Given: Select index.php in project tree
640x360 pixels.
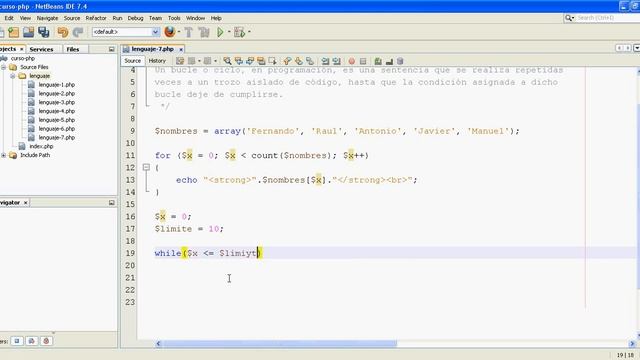Looking at the screenshot, I should (x=41, y=146).
